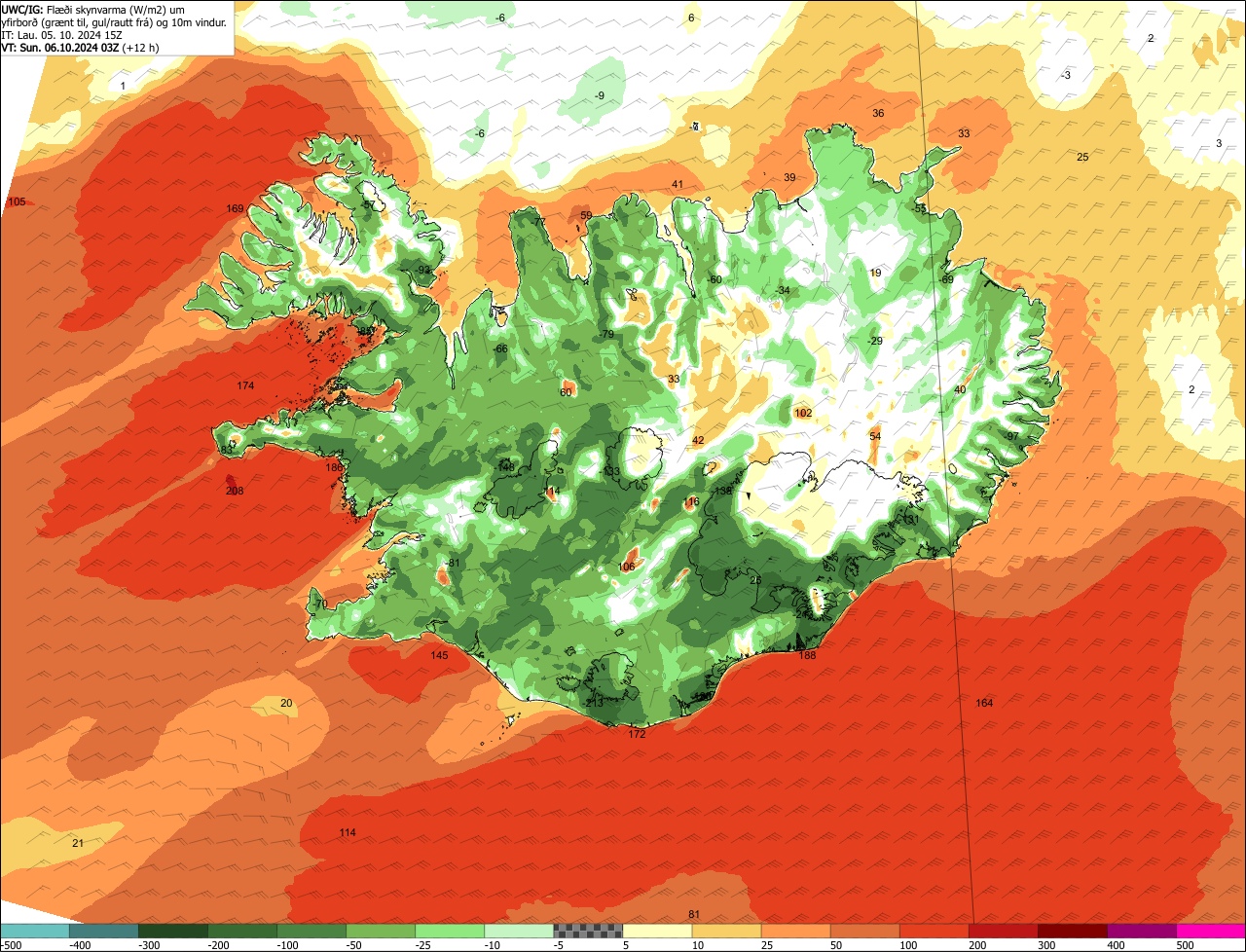The image size is (1246, 952).
Task: Select the 186 value on the west coast
Action: [334, 468]
